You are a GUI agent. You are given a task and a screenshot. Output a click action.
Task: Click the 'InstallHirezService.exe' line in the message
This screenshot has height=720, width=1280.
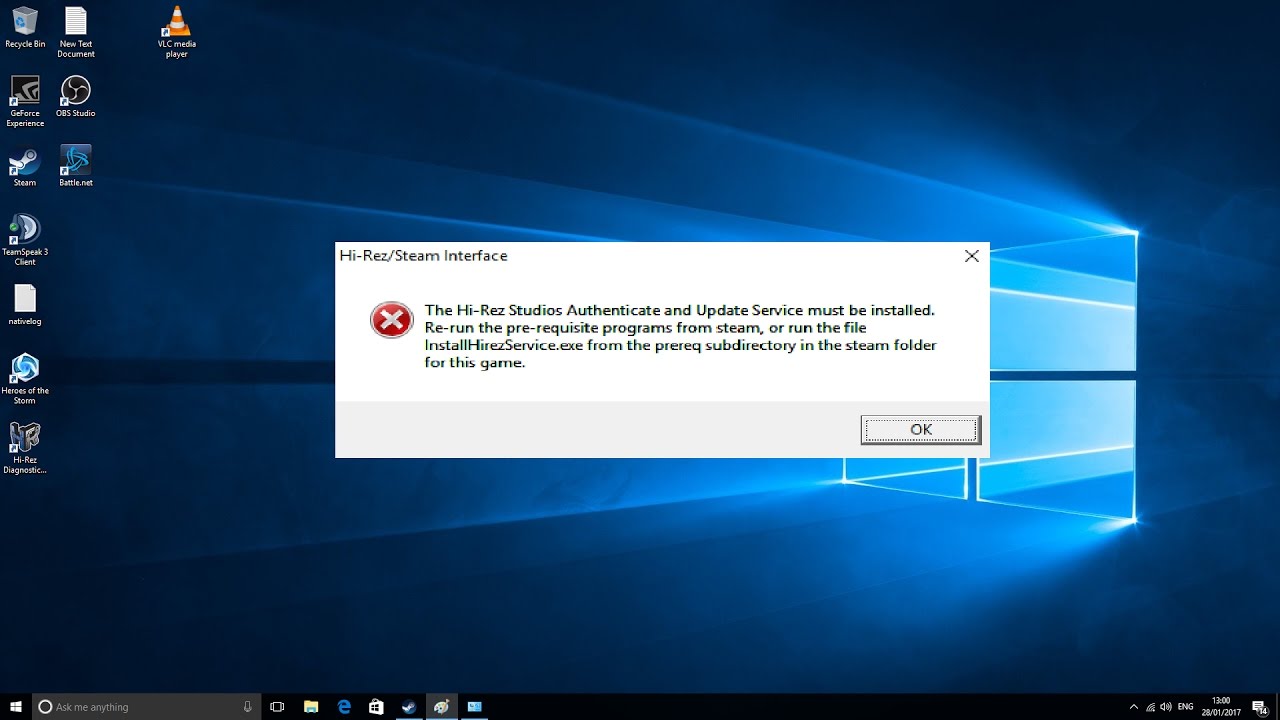click(x=680, y=345)
